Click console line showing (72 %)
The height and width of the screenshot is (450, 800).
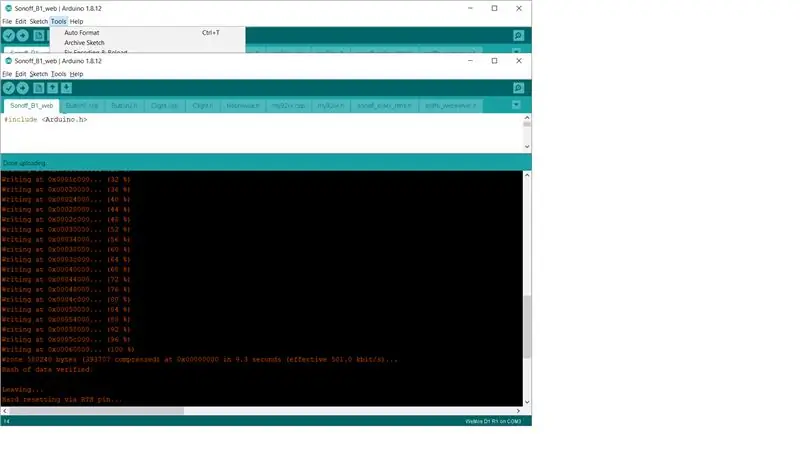tap(66, 280)
